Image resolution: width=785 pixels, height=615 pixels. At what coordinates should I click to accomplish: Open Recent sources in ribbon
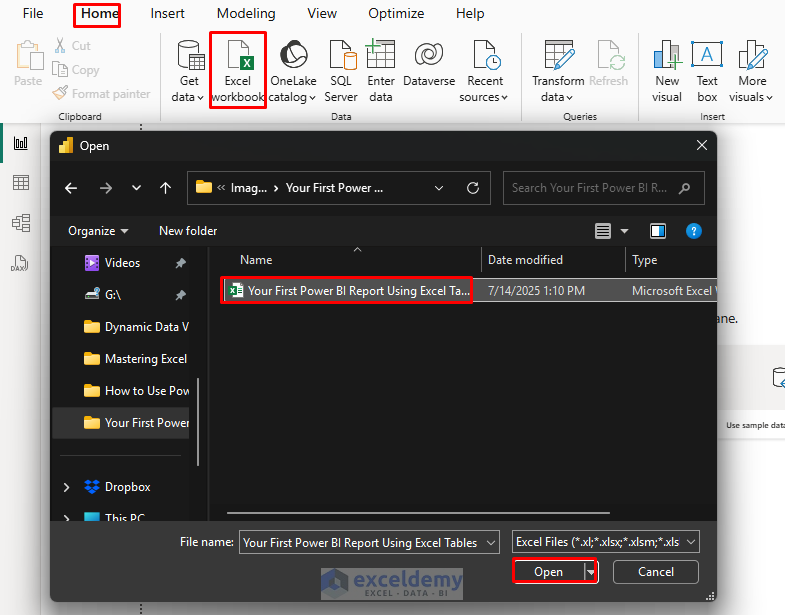(484, 71)
